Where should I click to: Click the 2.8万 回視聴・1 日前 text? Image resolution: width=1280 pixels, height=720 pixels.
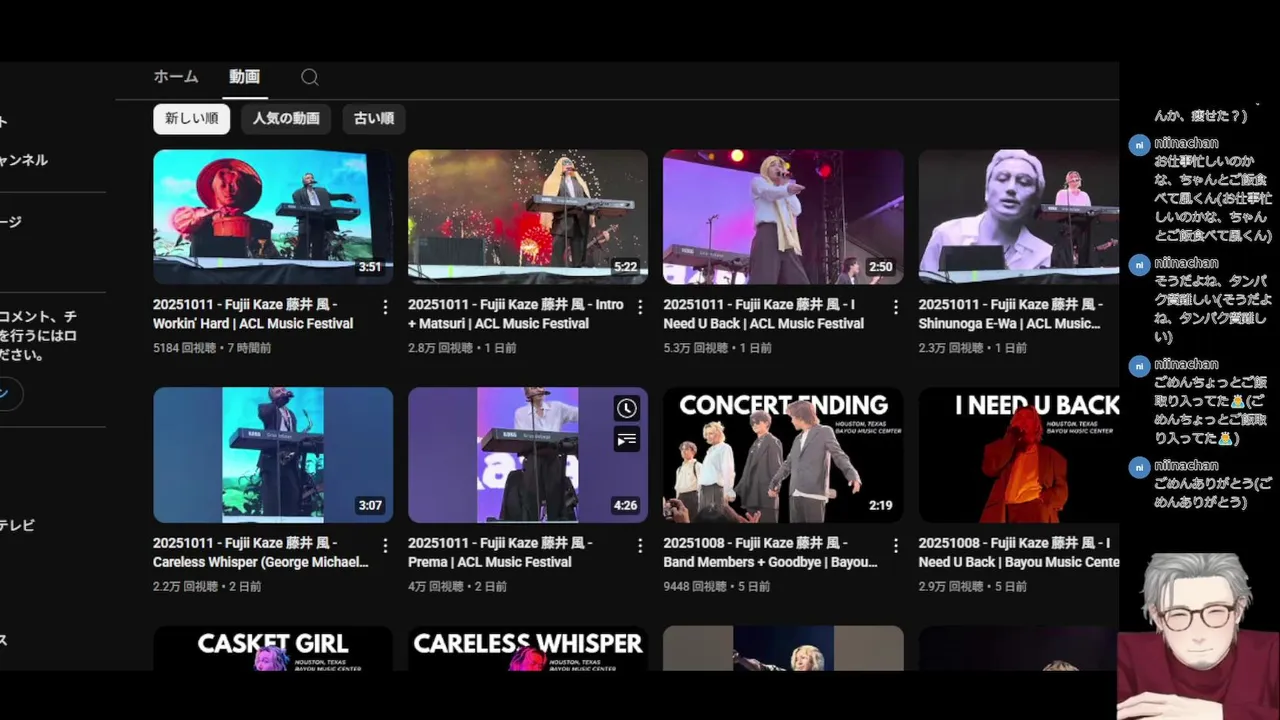coord(463,348)
